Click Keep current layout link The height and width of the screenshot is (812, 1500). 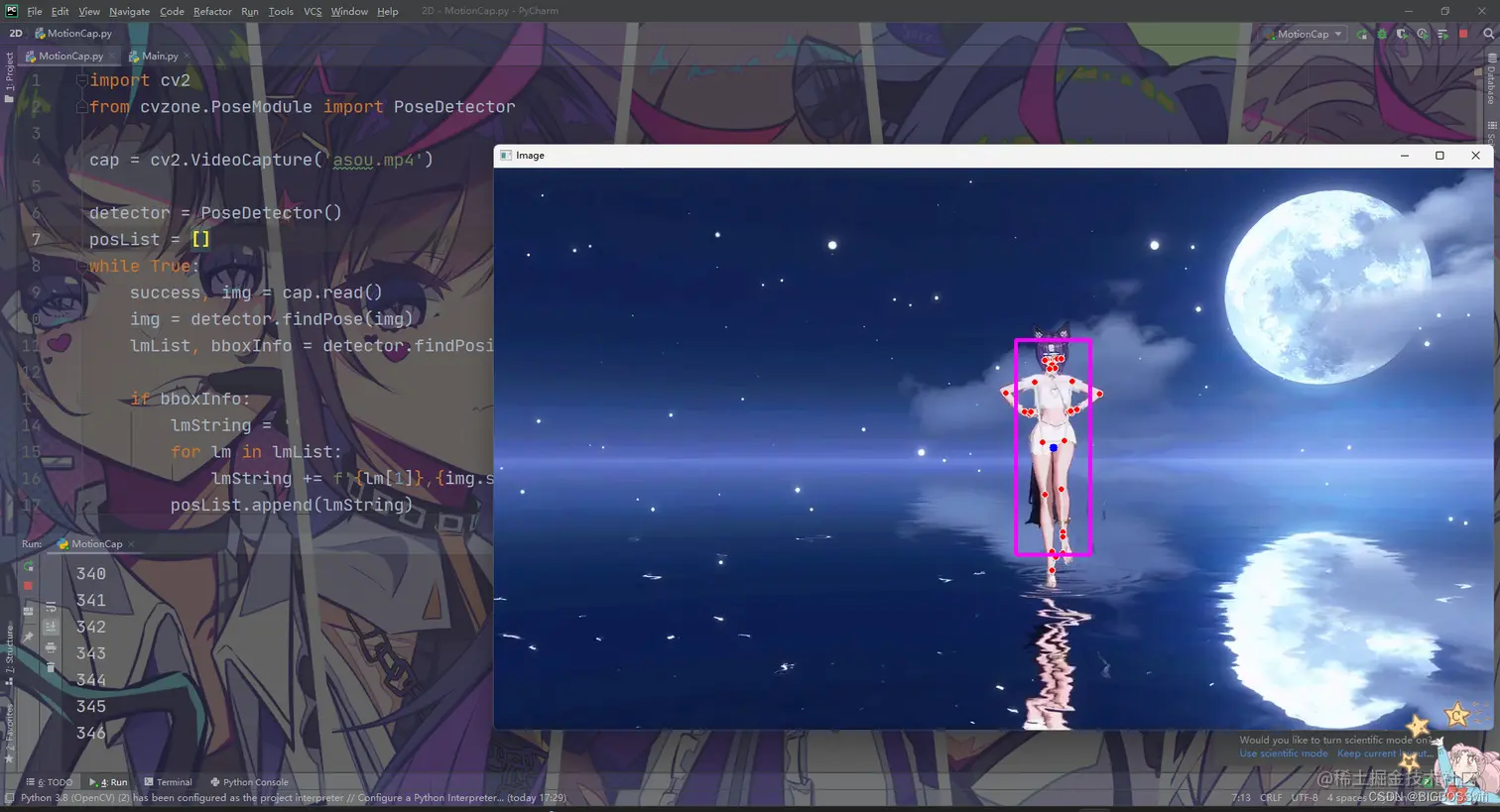[1385, 754]
